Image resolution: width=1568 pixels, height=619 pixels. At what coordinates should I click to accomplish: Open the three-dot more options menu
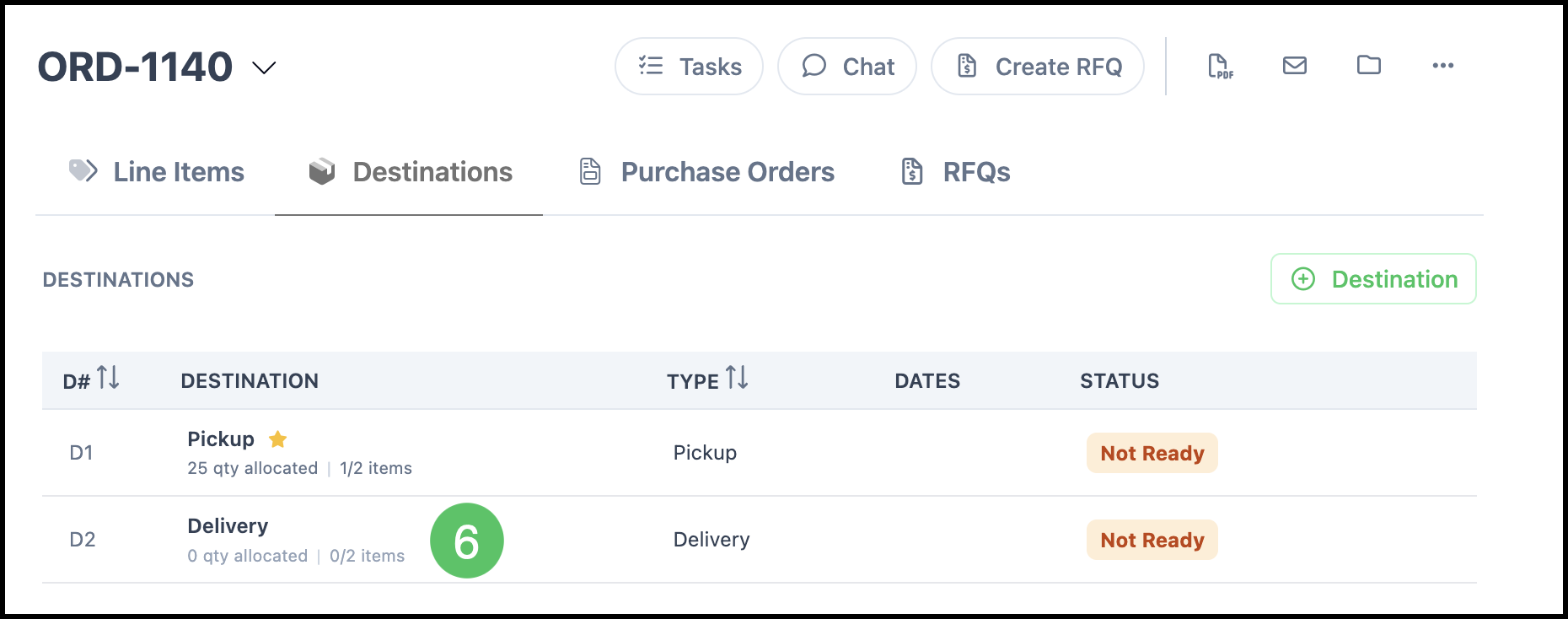(x=1443, y=65)
